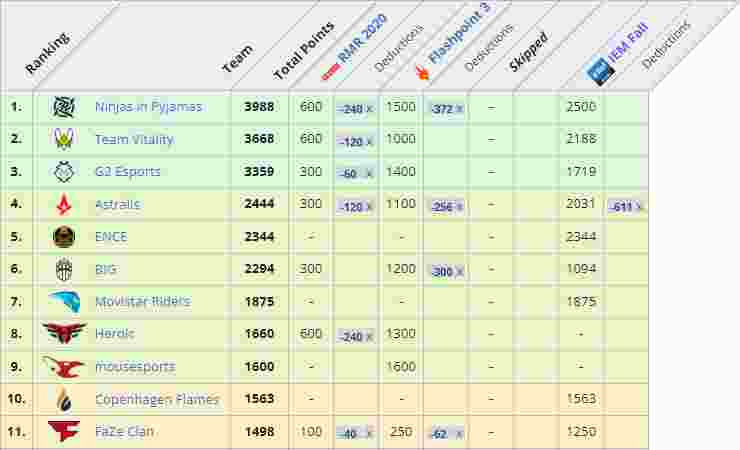
Task: Open the Copenhagen Flames team link
Action: (156, 400)
